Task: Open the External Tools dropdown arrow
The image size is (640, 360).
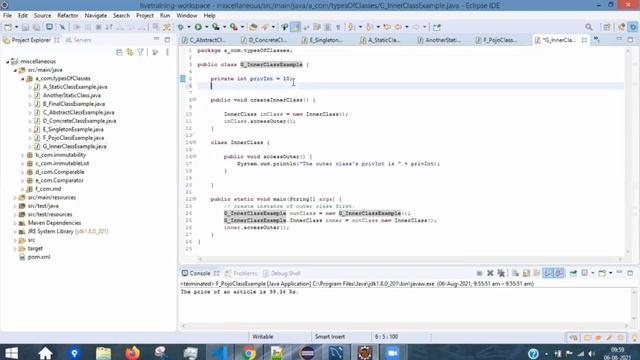Action: (x=242, y=27)
